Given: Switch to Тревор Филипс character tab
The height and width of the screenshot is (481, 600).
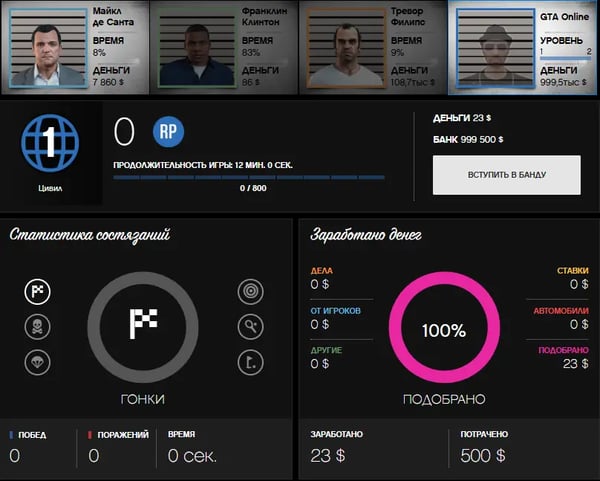Looking at the screenshot, I should pos(373,45).
